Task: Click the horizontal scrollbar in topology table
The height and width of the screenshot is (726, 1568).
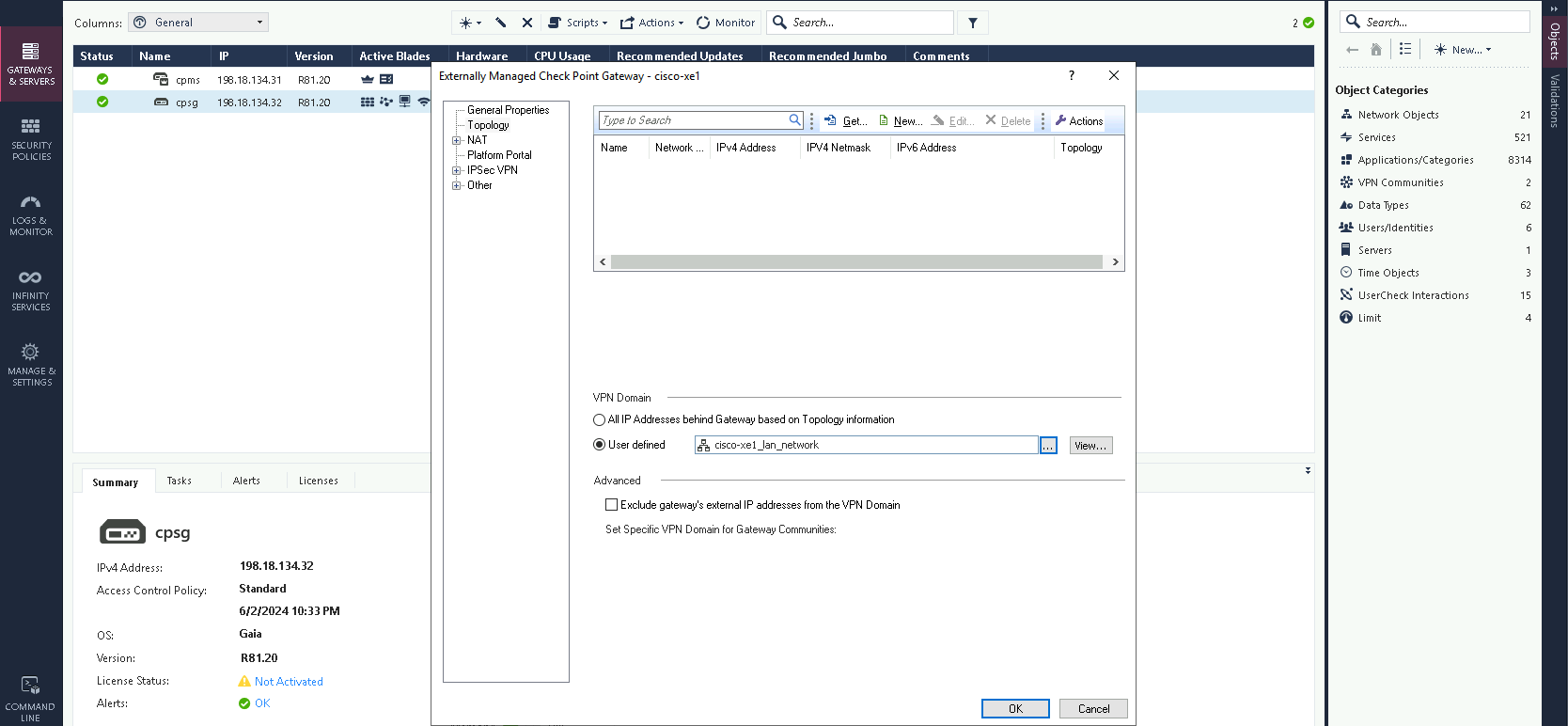Action: pos(855,262)
